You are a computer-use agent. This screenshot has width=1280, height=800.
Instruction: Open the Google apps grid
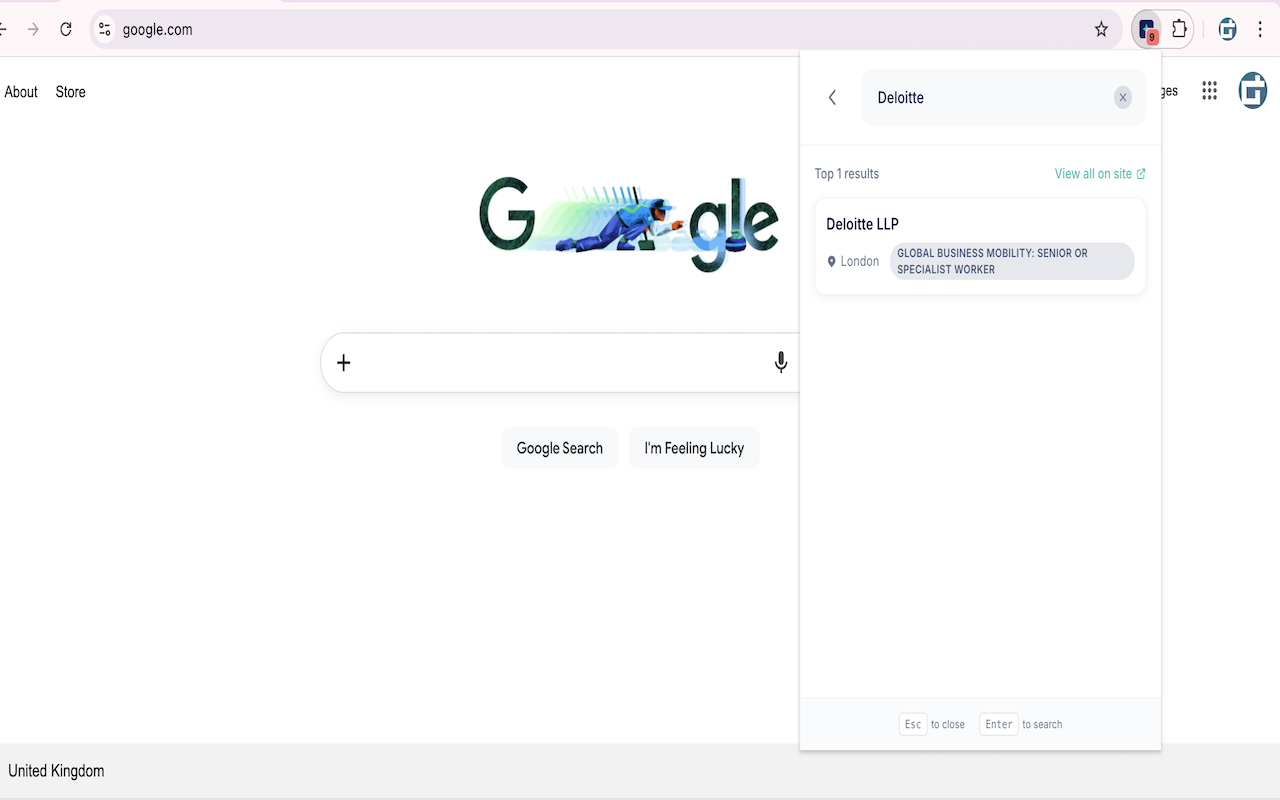[x=1209, y=91]
